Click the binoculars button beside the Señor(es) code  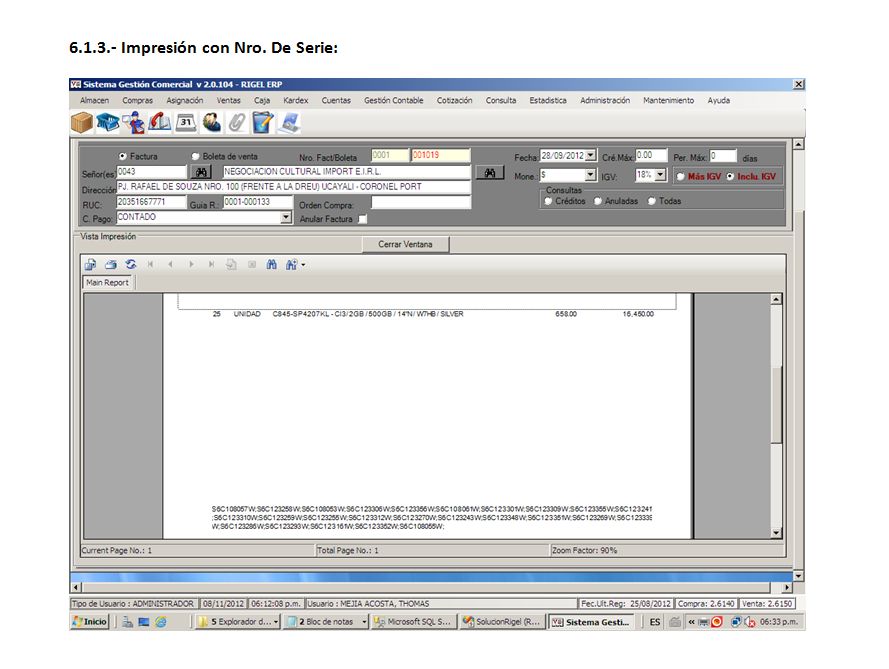tap(201, 172)
